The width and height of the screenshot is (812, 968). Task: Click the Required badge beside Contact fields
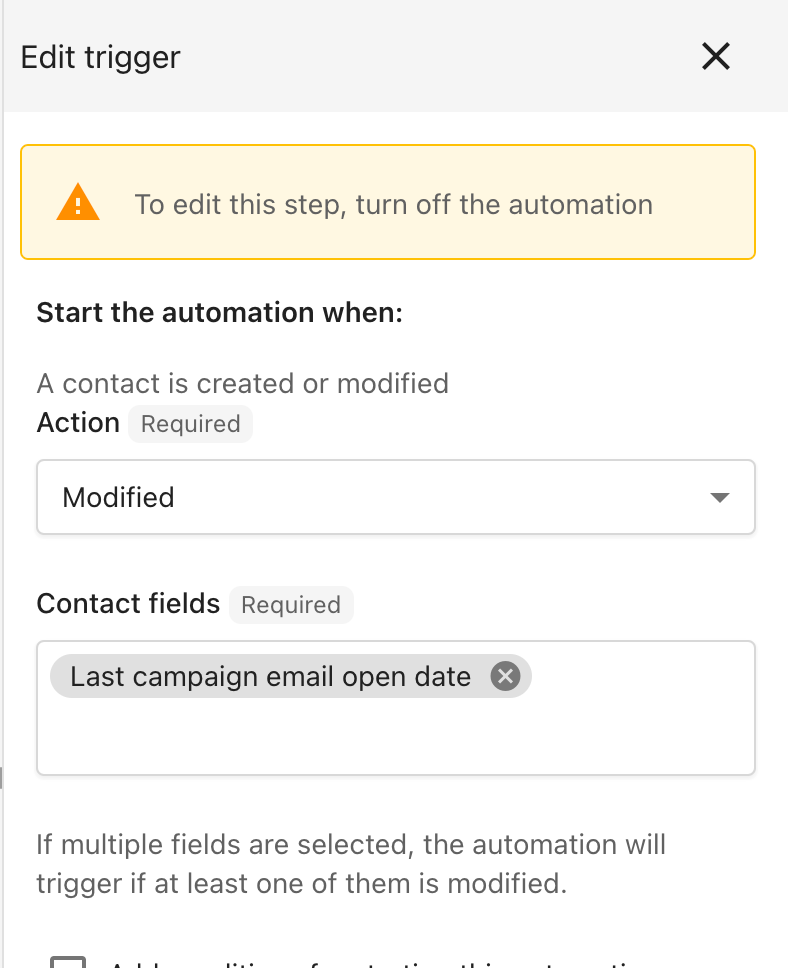(291, 605)
